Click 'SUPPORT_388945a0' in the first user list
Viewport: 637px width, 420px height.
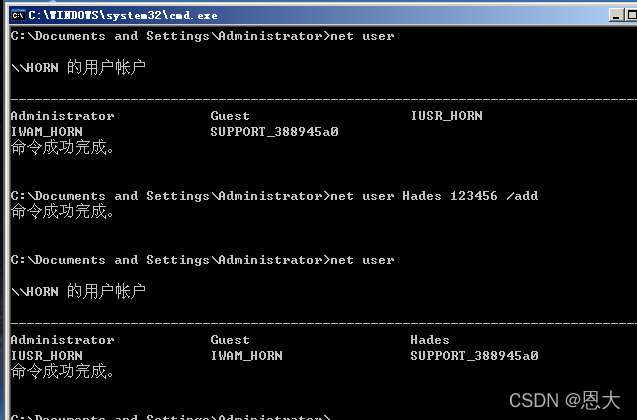click(x=274, y=132)
